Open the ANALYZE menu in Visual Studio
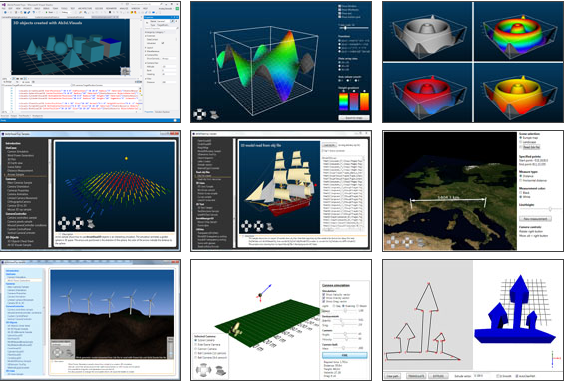Viewport: 565px width, 382px height. (124, 8)
